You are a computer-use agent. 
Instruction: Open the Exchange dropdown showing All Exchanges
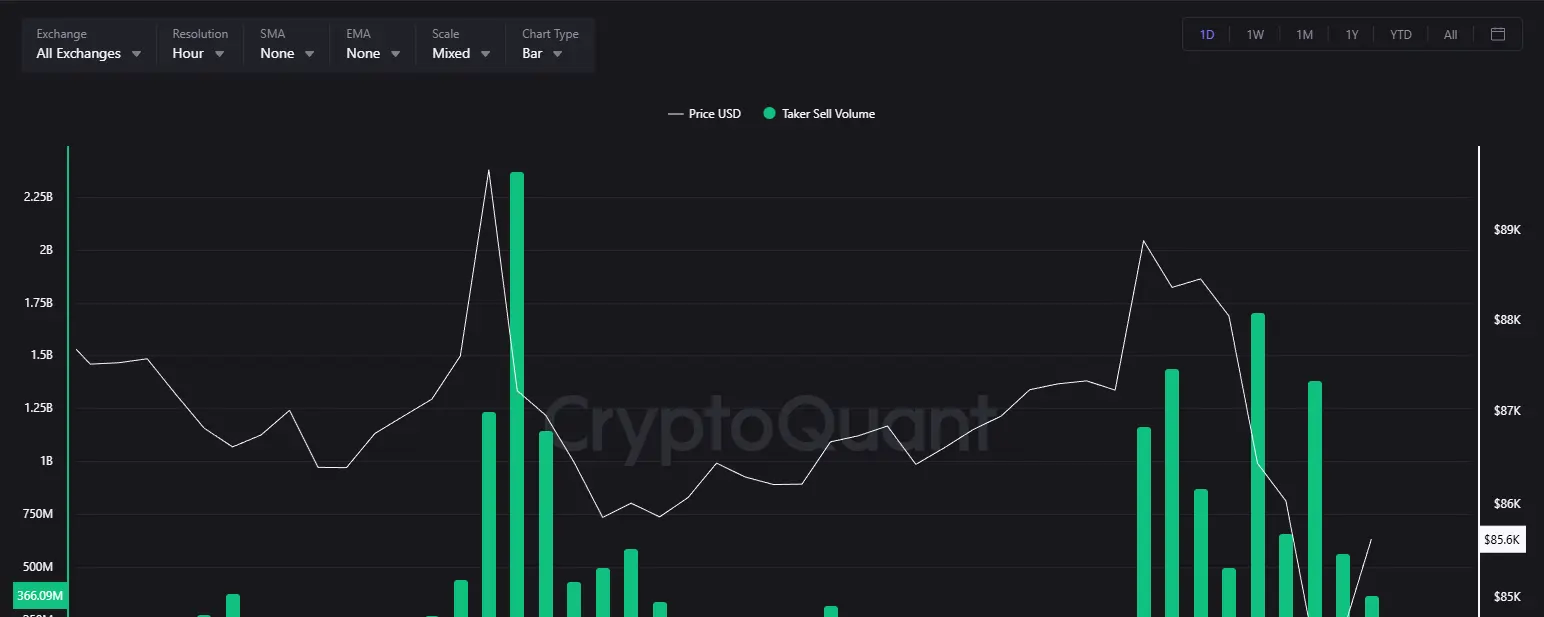click(87, 53)
